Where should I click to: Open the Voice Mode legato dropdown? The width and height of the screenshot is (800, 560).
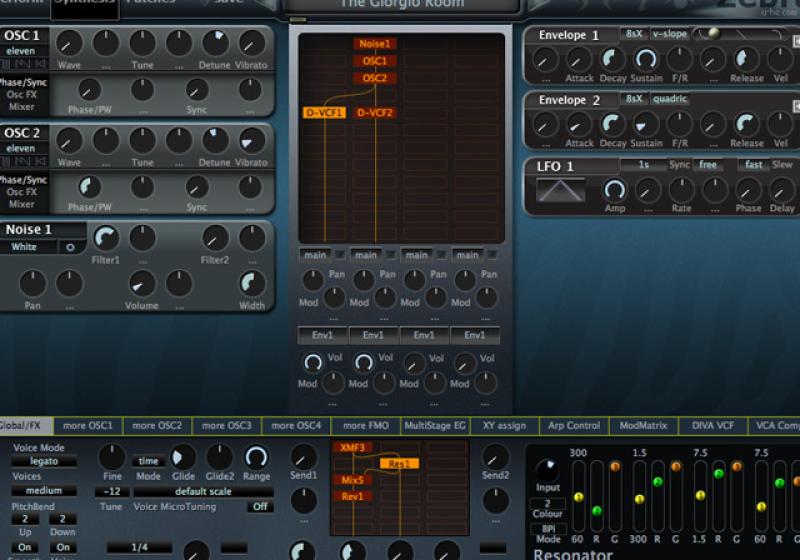point(44,462)
